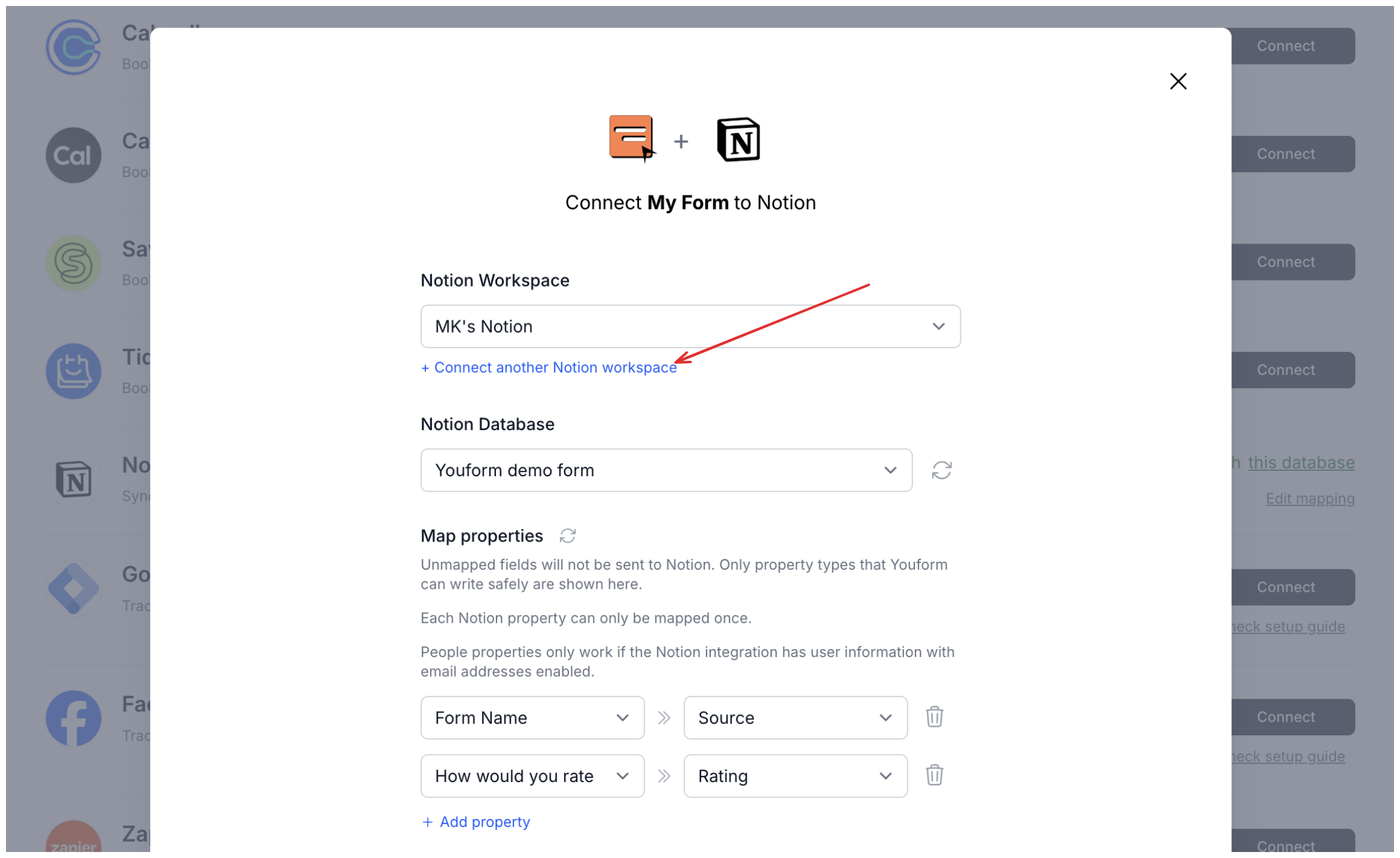Close the Connect to Notion dialog
Image resolution: width=1400 pixels, height=858 pixels.
(1177, 81)
